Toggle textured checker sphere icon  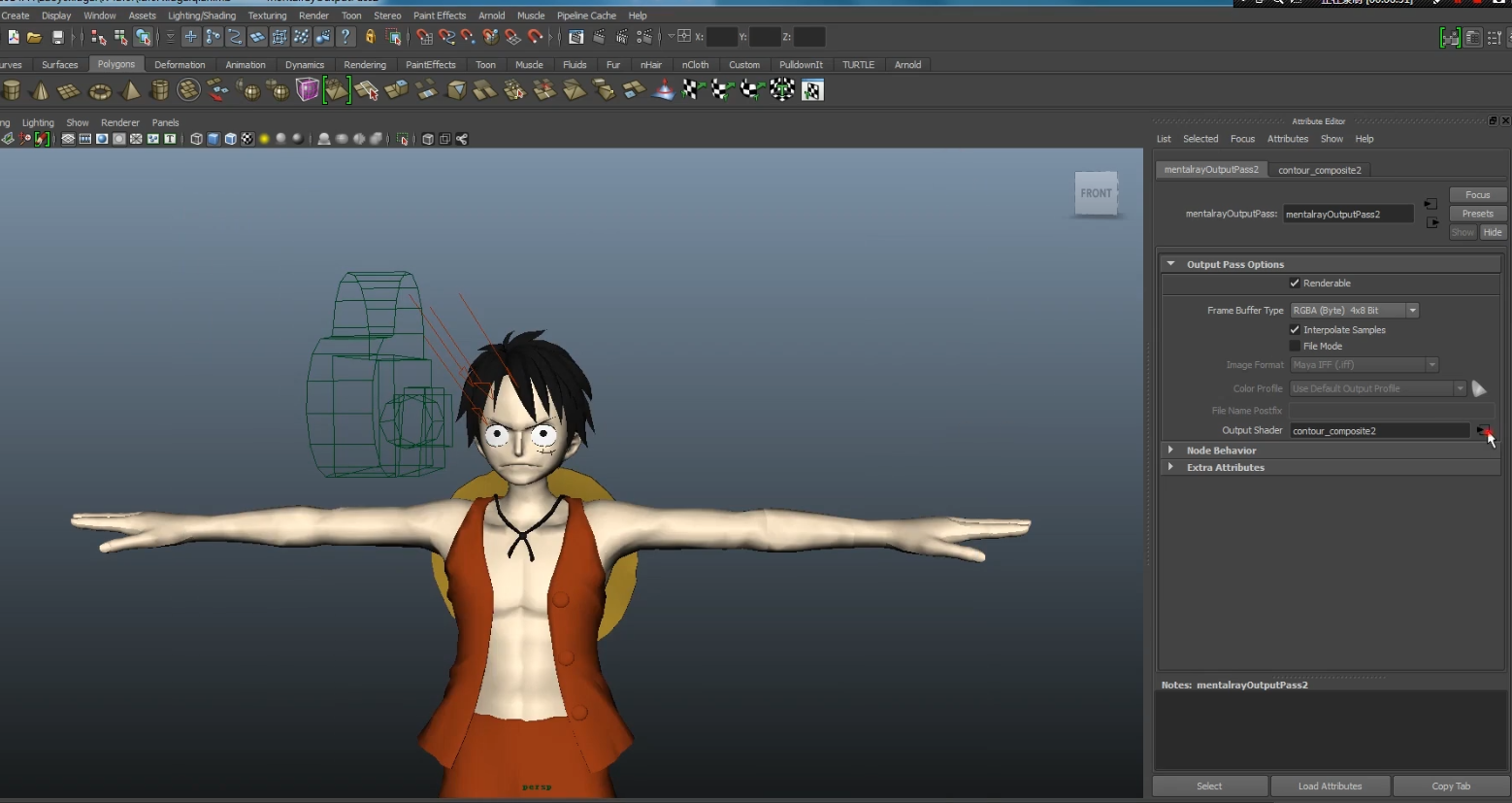(x=247, y=139)
